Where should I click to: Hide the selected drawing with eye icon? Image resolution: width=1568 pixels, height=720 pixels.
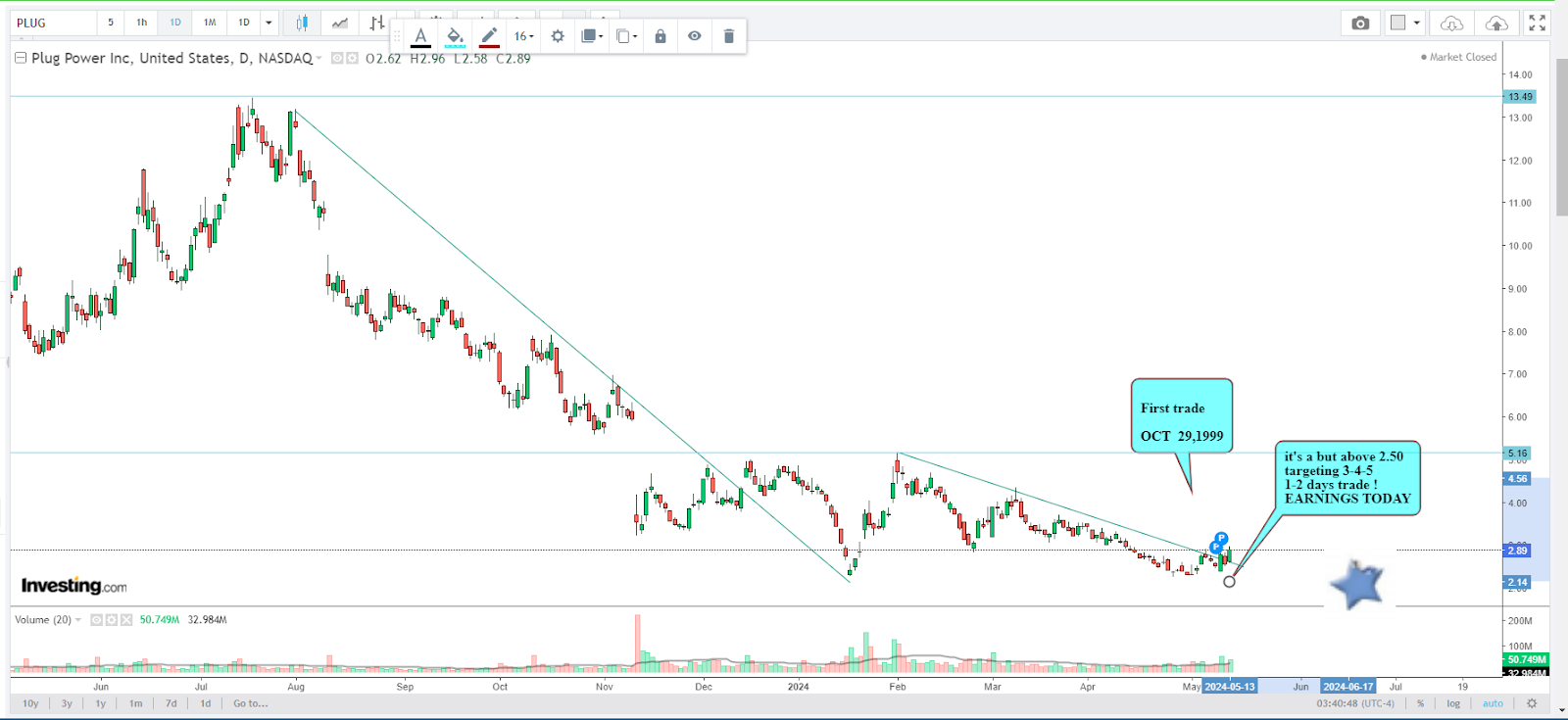click(x=694, y=36)
